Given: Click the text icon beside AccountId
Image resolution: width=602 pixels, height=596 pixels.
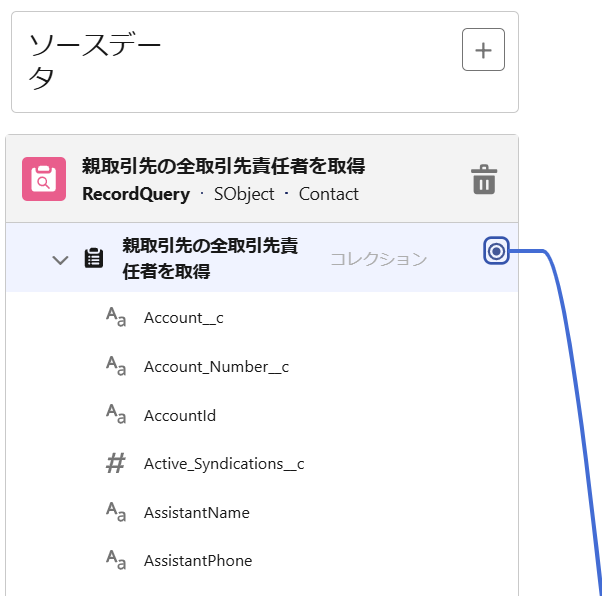Looking at the screenshot, I should click(x=116, y=414).
